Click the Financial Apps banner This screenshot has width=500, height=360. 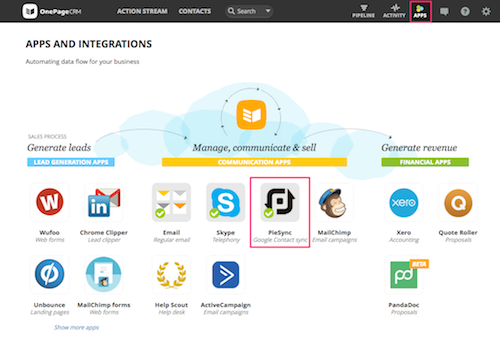click(x=425, y=162)
